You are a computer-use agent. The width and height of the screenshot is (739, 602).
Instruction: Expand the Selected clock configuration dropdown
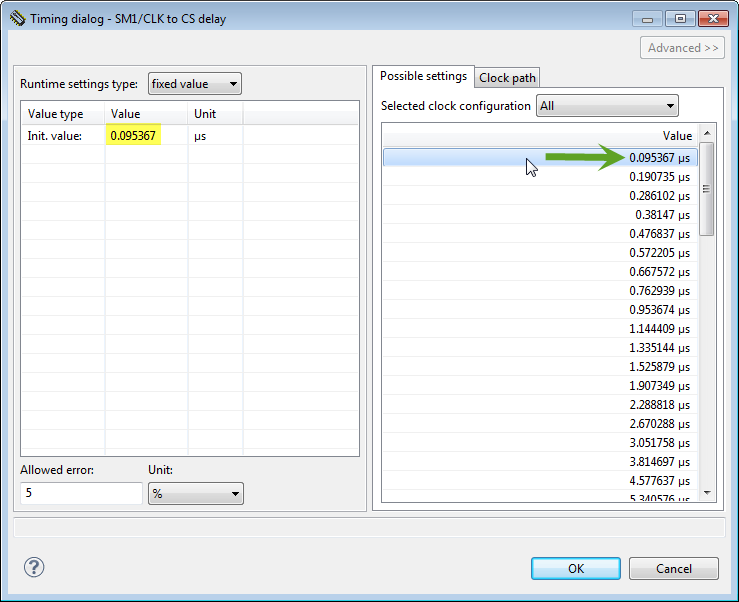(607, 106)
